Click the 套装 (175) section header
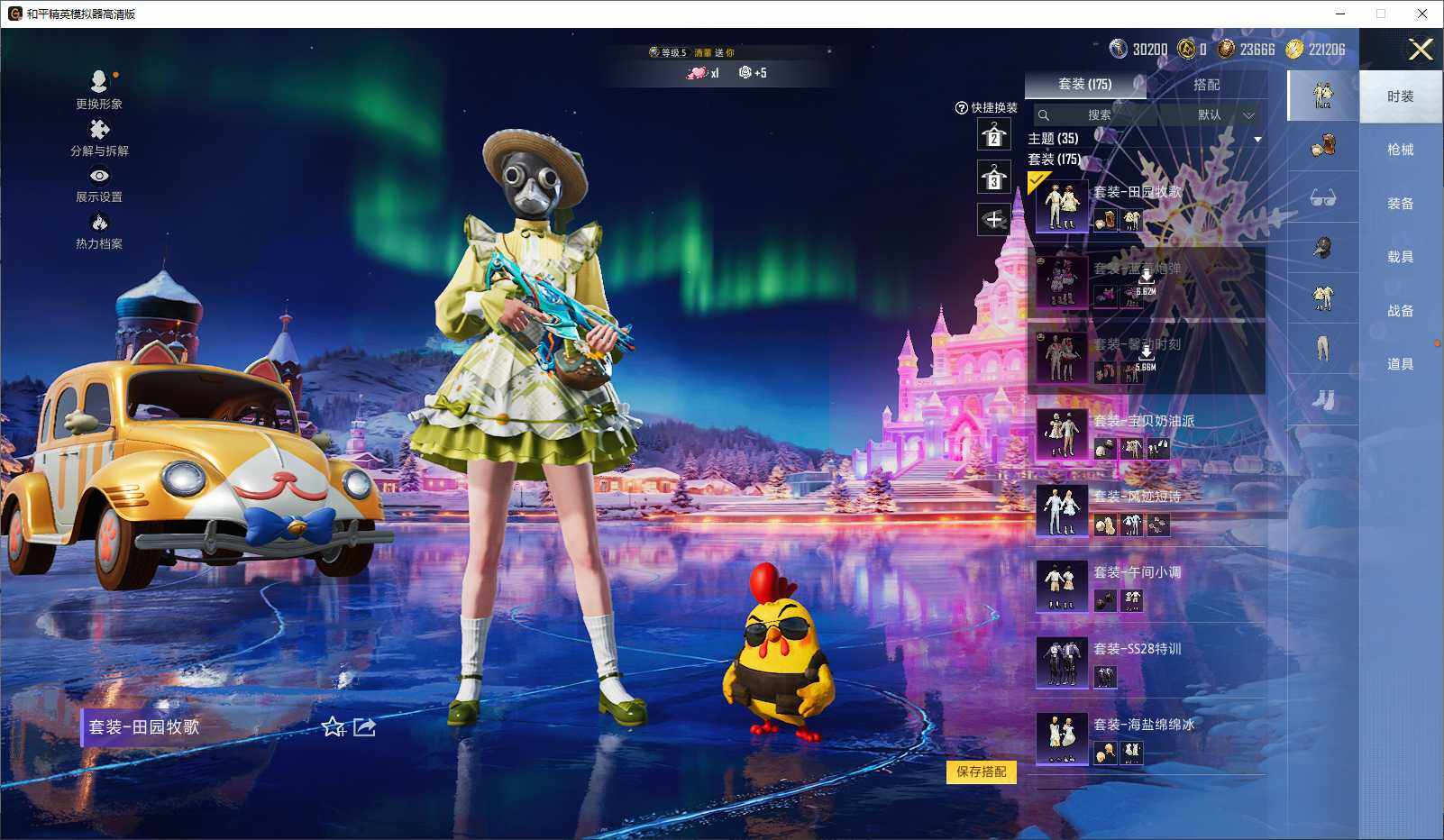This screenshot has height=840, width=1444. [x=1054, y=160]
